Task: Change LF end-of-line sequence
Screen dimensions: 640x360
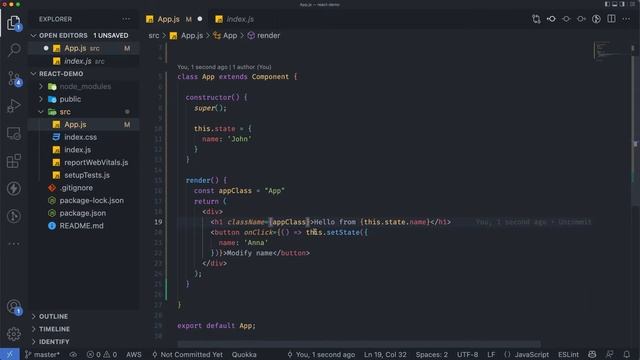Action: pos(491,355)
